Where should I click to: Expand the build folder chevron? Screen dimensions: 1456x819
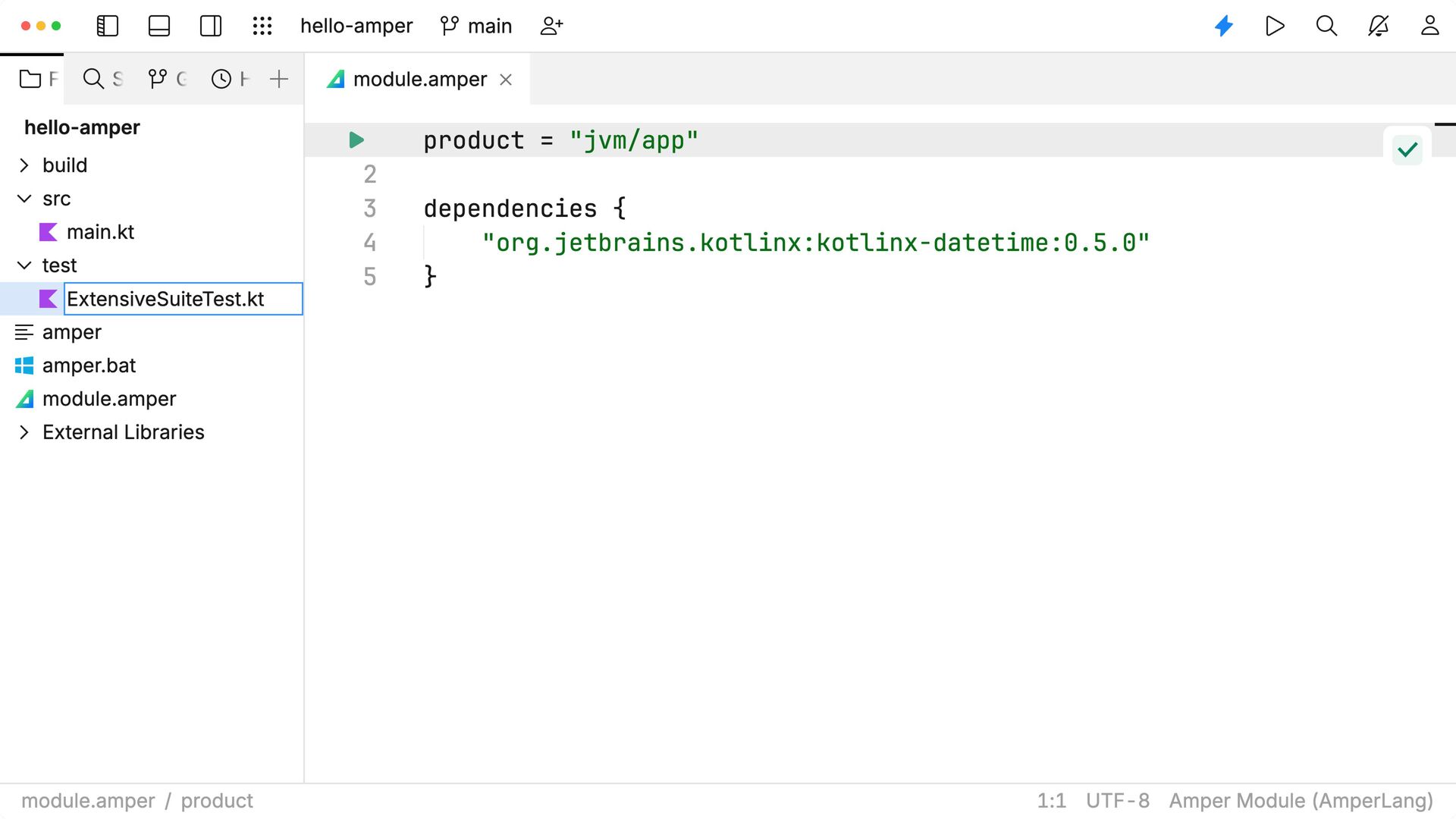(24, 165)
